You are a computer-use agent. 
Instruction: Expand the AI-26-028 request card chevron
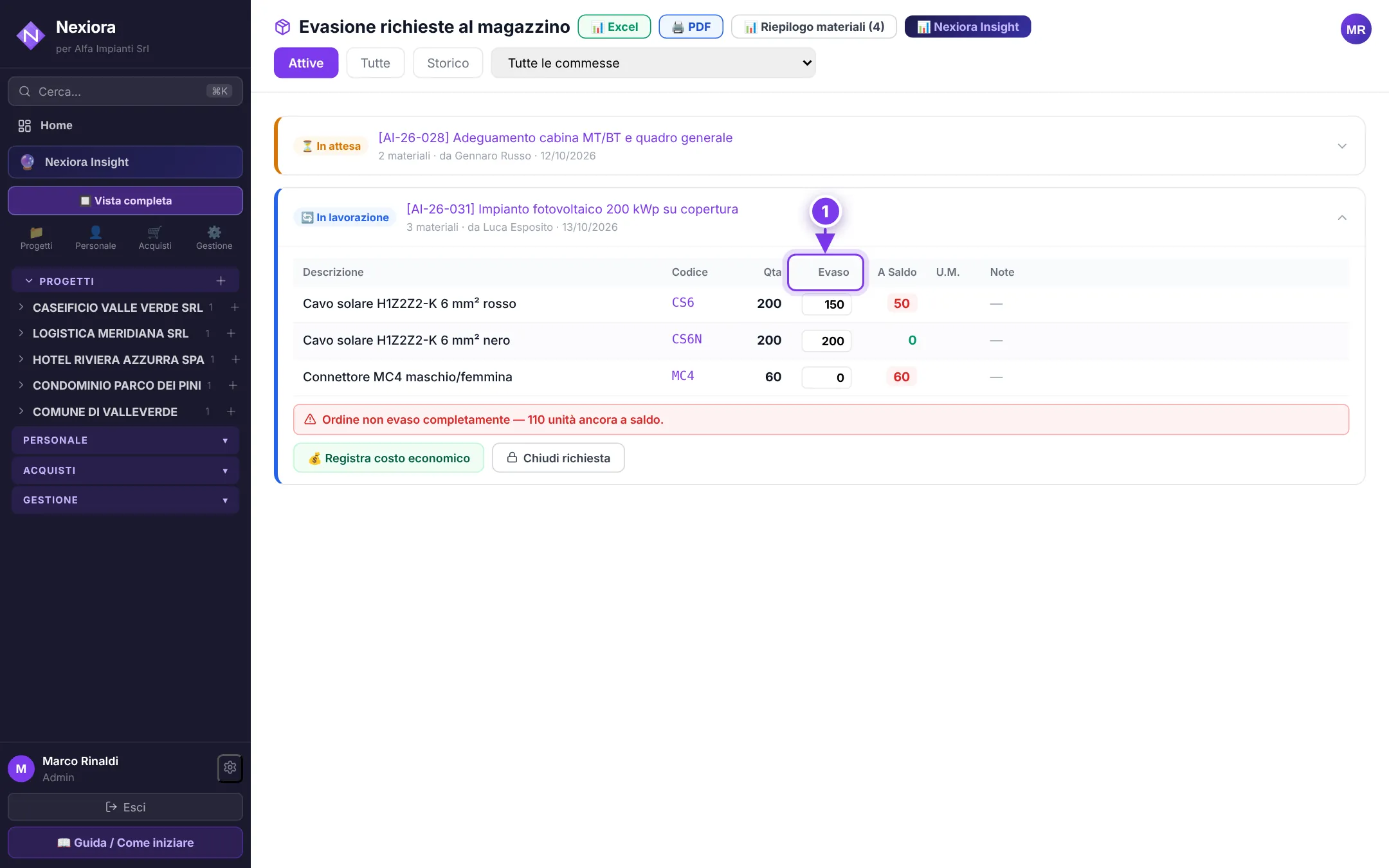point(1341,146)
